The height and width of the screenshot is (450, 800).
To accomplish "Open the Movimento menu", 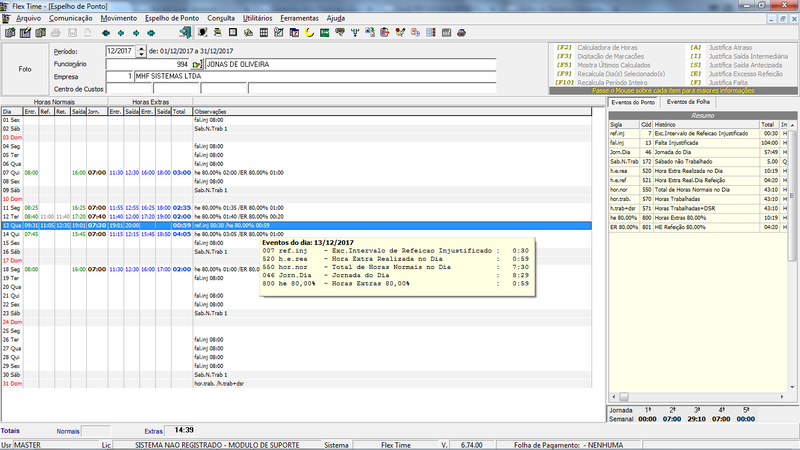I will 118,18.
